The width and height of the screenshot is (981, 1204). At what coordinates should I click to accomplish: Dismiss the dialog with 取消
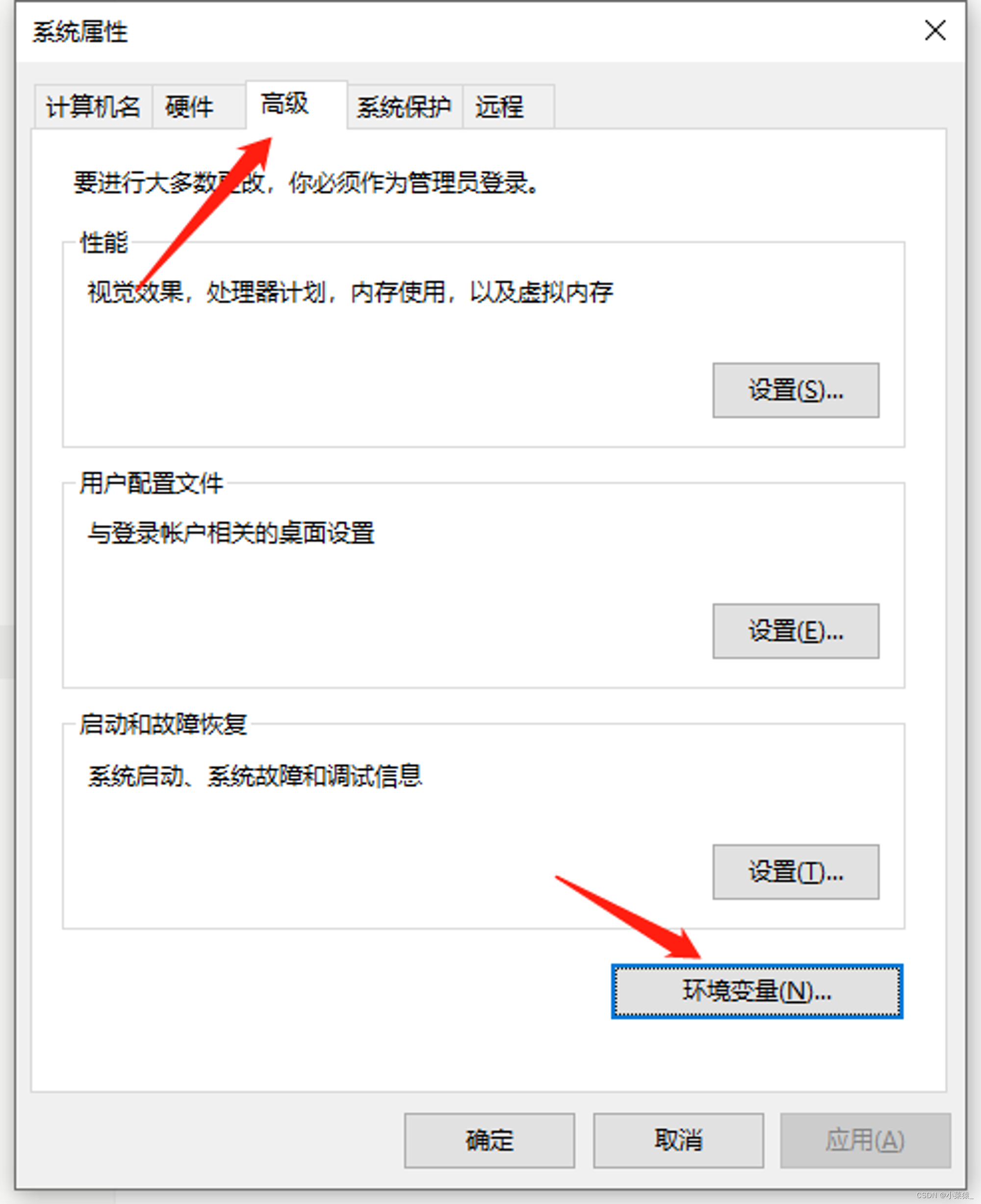point(678,1140)
